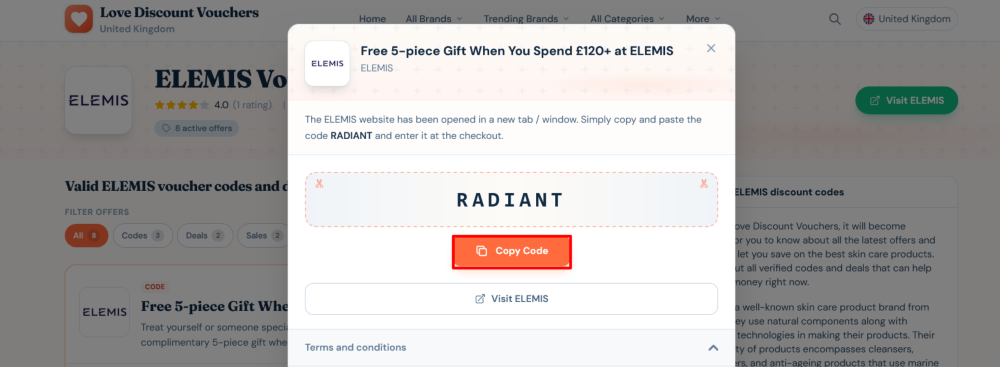Screen dimensions: 1000x367
Task: Click the green Visit ELEMIS button
Action: 906,101
